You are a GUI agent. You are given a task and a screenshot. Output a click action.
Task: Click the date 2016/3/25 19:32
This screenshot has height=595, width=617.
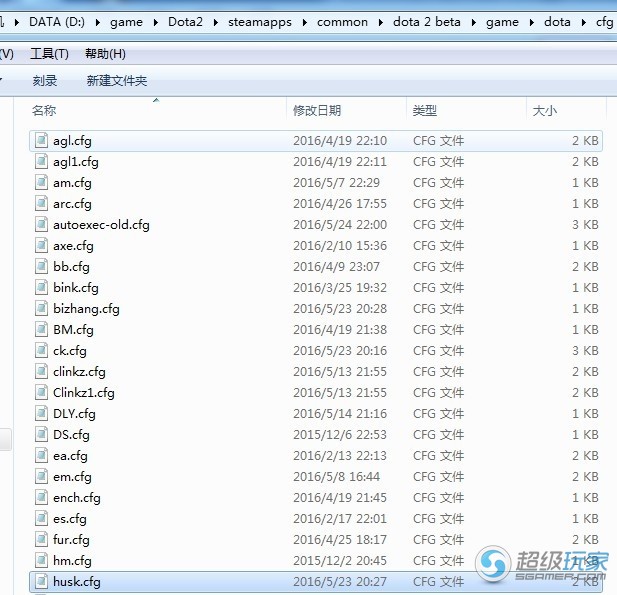340,287
